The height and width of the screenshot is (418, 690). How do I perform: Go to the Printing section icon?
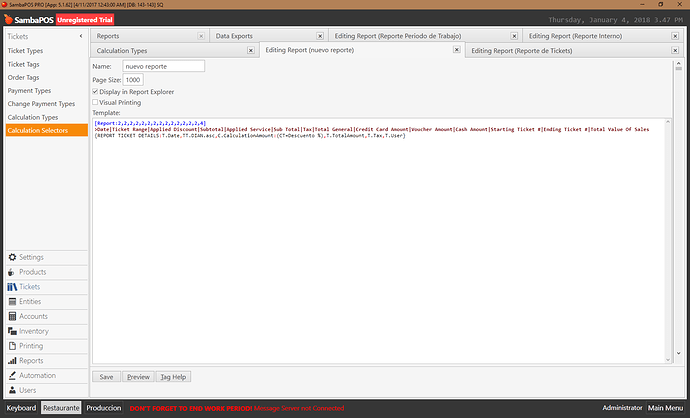pos(12,346)
